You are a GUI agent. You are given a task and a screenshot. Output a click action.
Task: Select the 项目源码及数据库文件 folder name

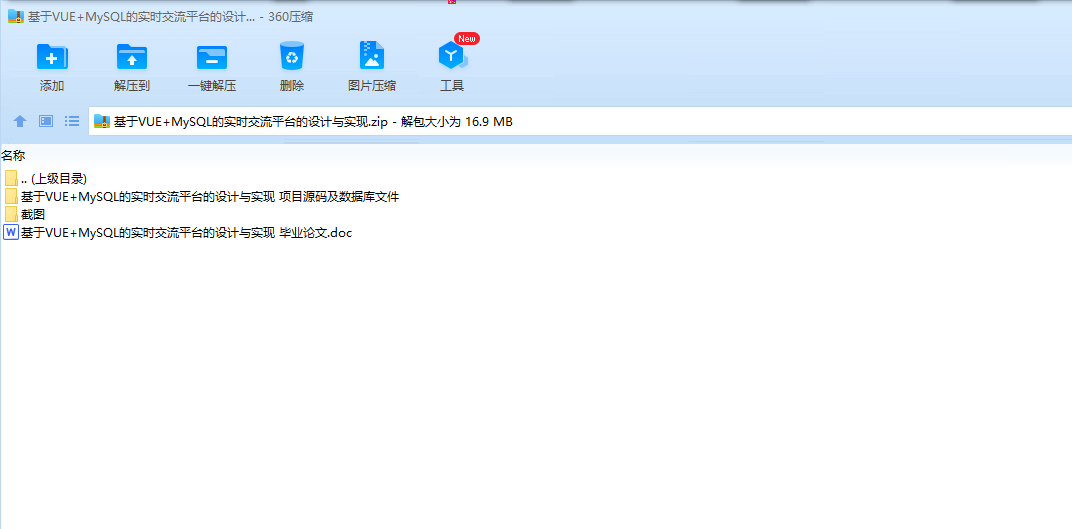(210, 197)
